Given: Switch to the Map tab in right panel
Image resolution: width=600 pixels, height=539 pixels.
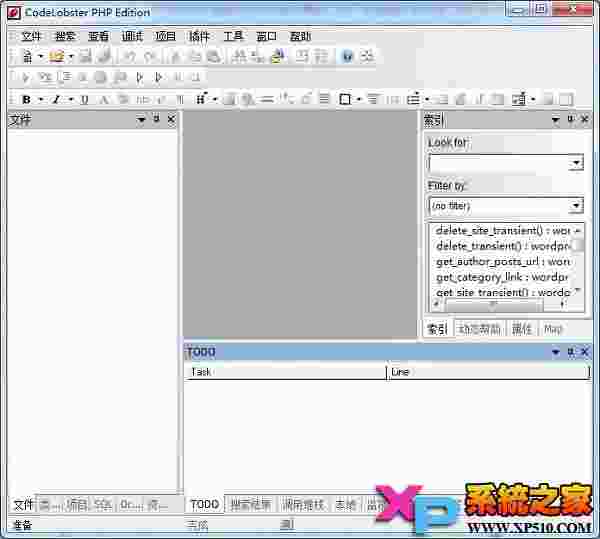Looking at the screenshot, I should click(x=553, y=329).
